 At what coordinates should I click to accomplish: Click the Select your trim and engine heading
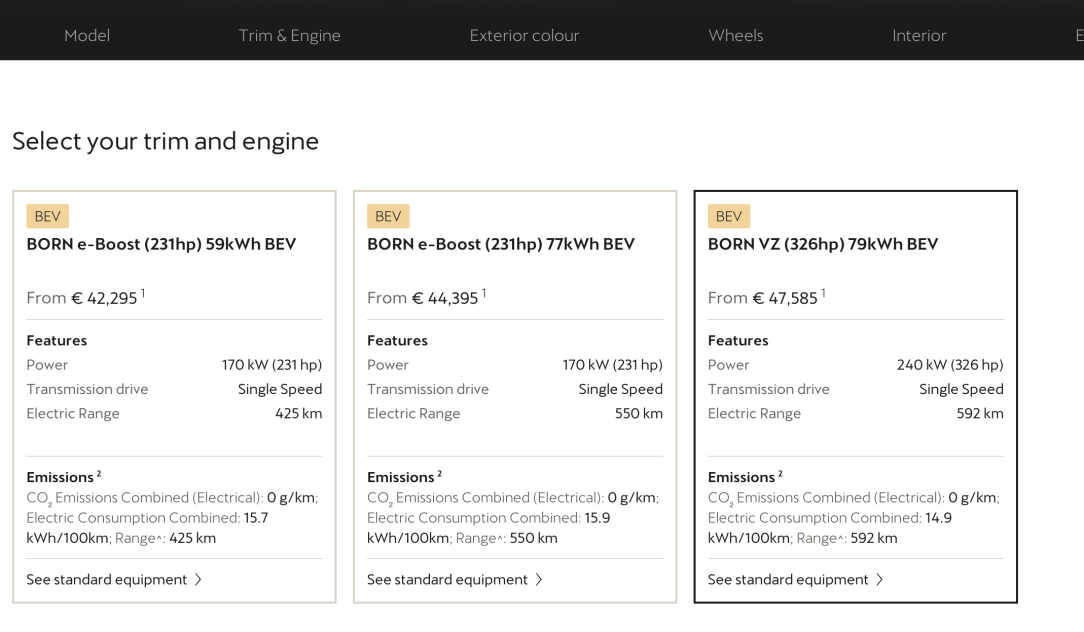click(166, 141)
